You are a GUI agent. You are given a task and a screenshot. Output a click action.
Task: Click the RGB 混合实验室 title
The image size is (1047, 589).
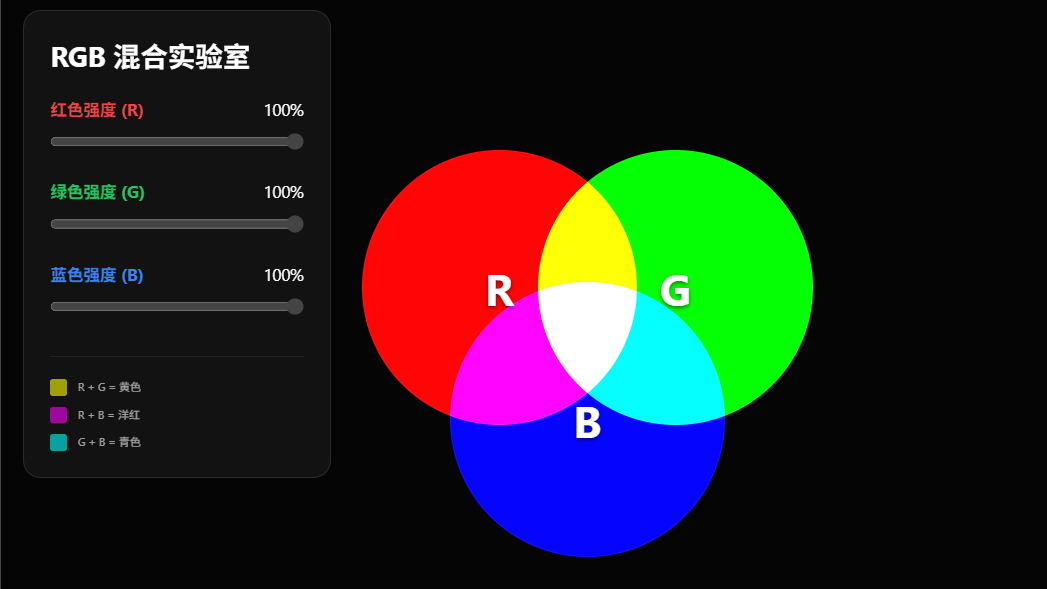[x=150, y=58]
